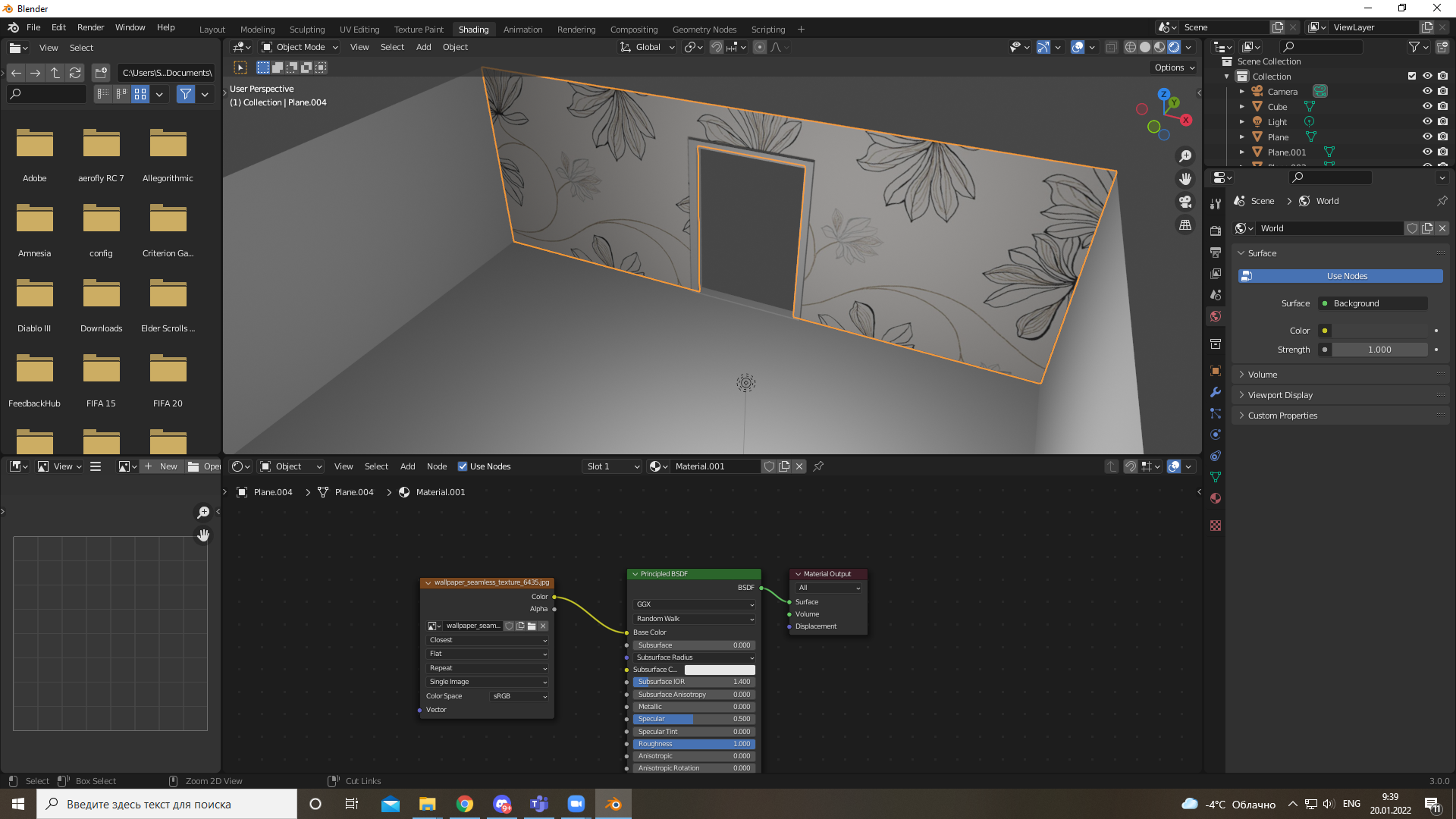Disable Plane in renders camera icon

[x=1442, y=136]
